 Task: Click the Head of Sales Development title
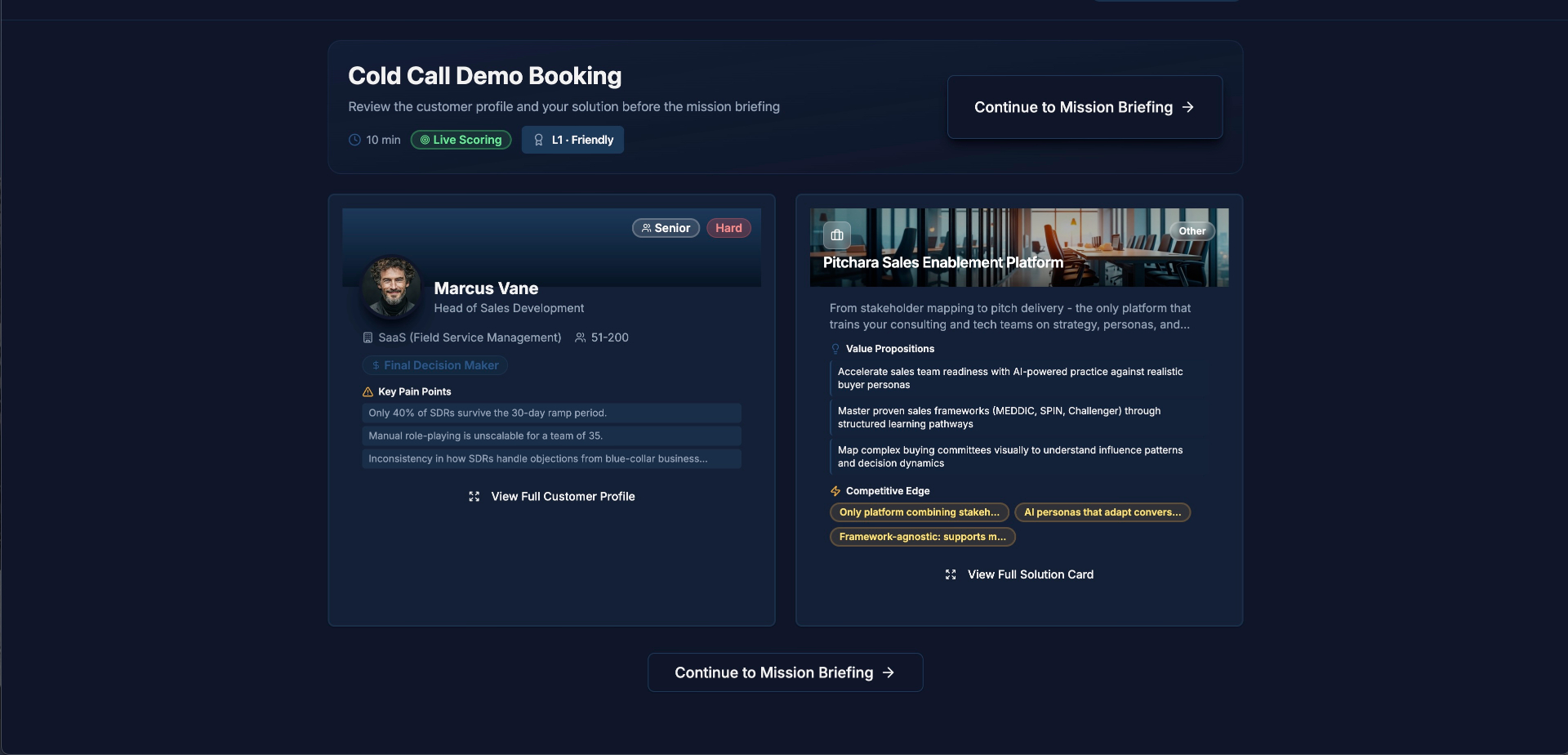click(x=509, y=308)
